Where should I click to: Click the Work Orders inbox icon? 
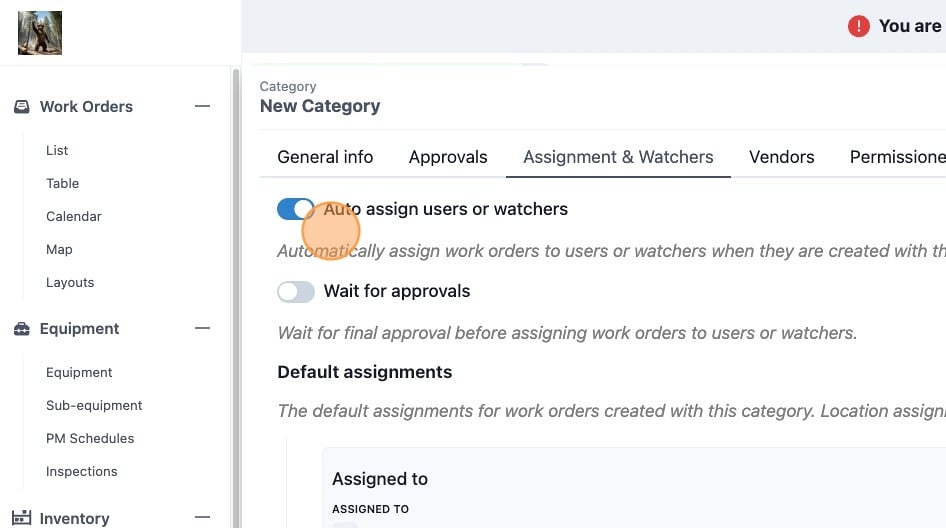pos(22,107)
